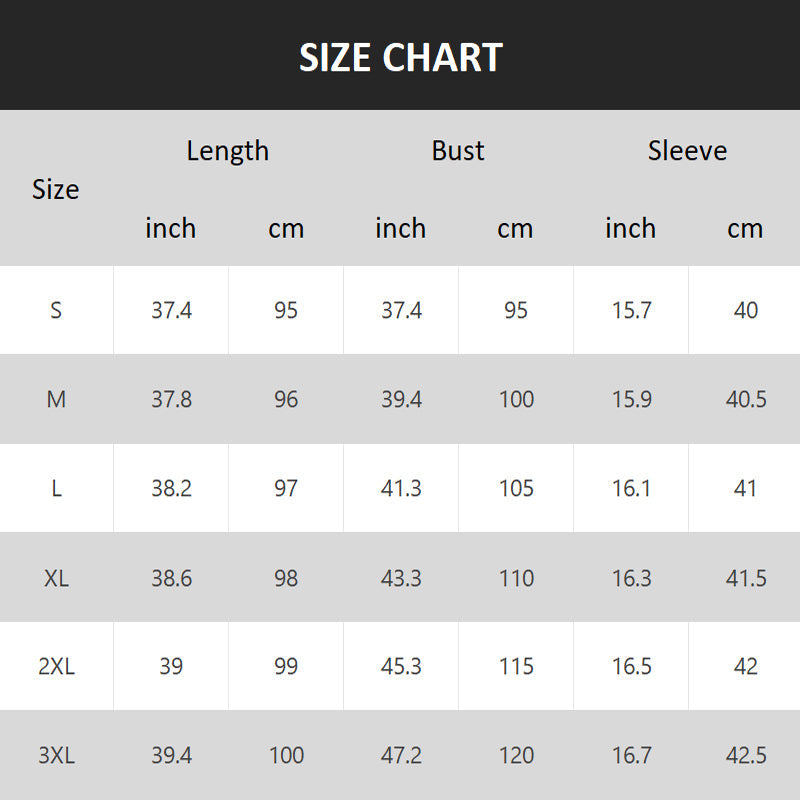
Task: Select the Sleeve column header
Action: (x=687, y=151)
